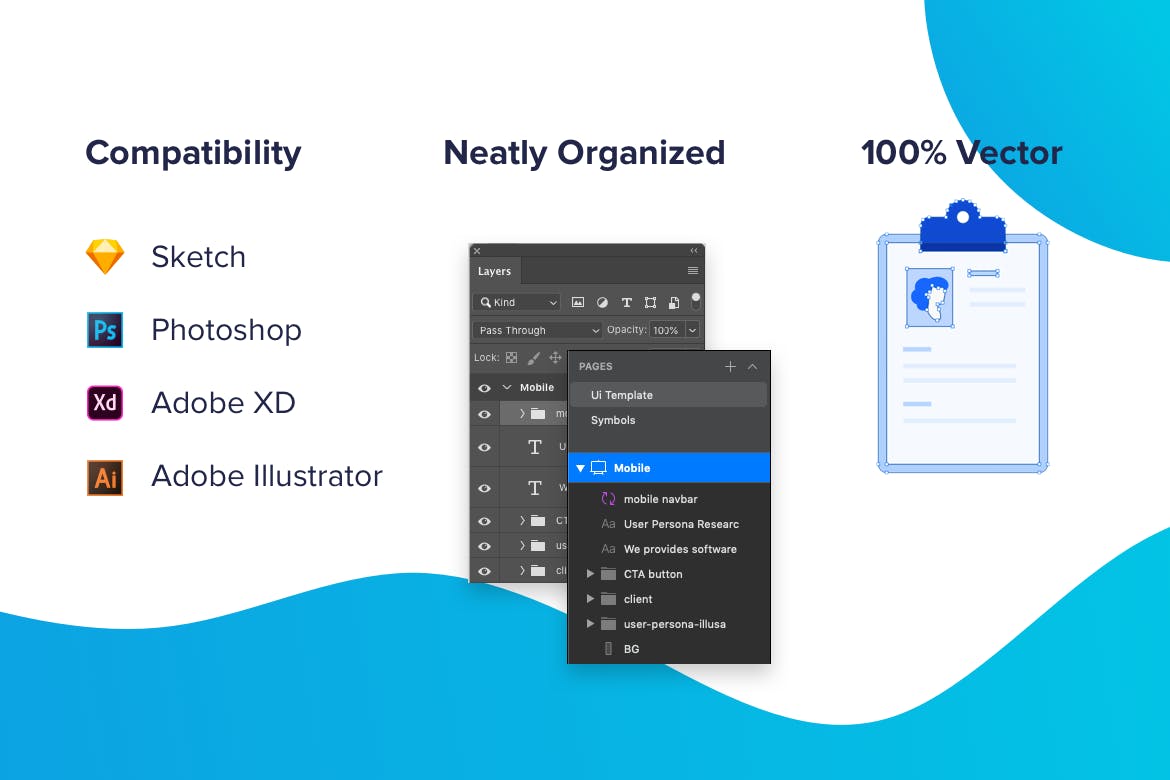Click the type layers filter icon
This screenshot has width=1170, height=780.
point(627,303)
